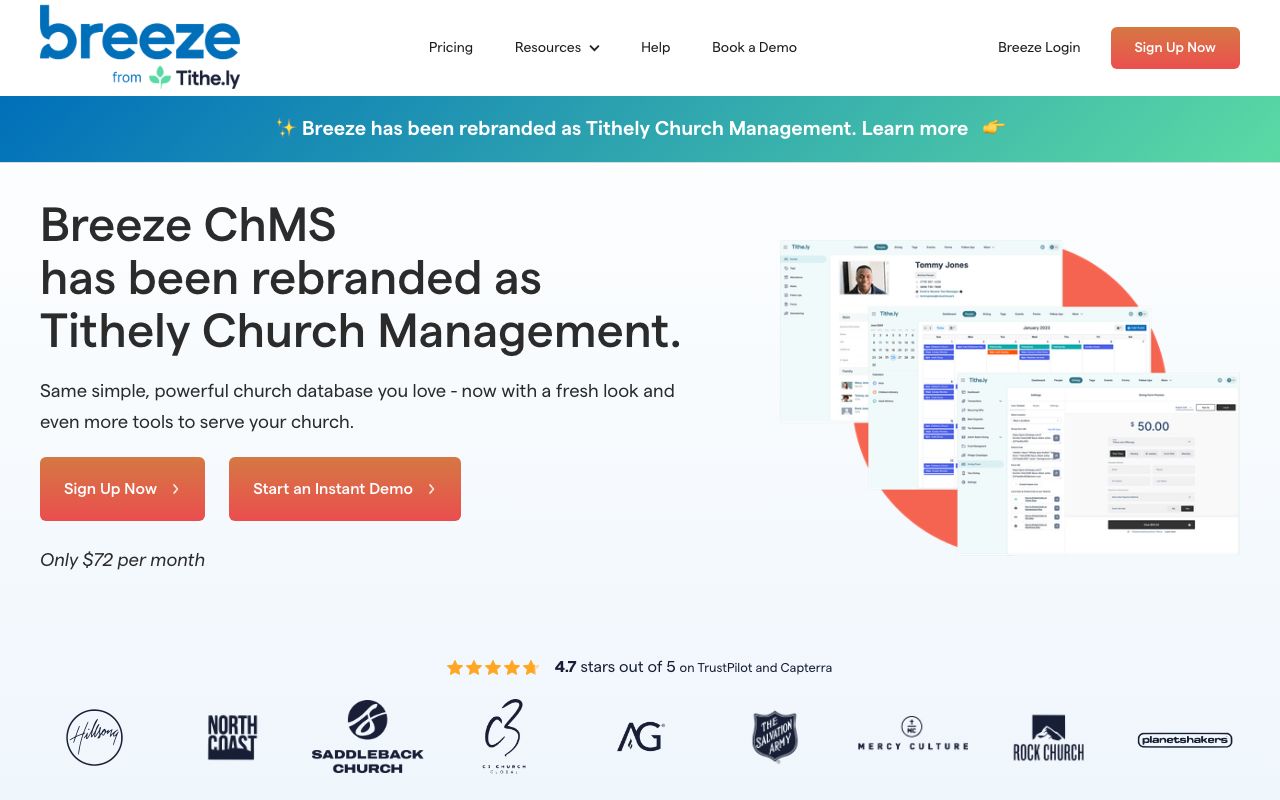
Task: Click the AG logo
Action: [639, 737]
